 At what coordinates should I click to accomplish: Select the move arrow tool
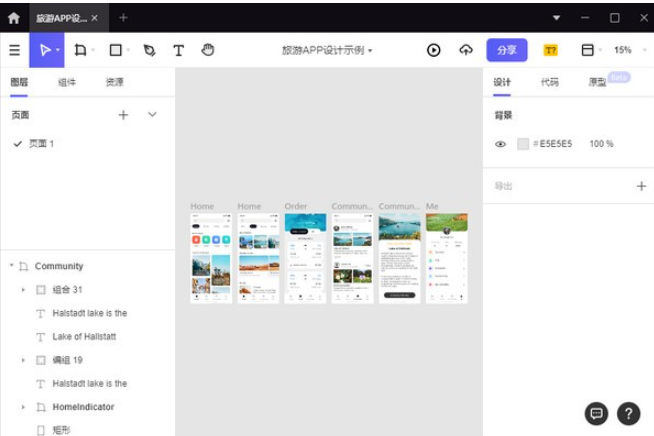point(45,50)
